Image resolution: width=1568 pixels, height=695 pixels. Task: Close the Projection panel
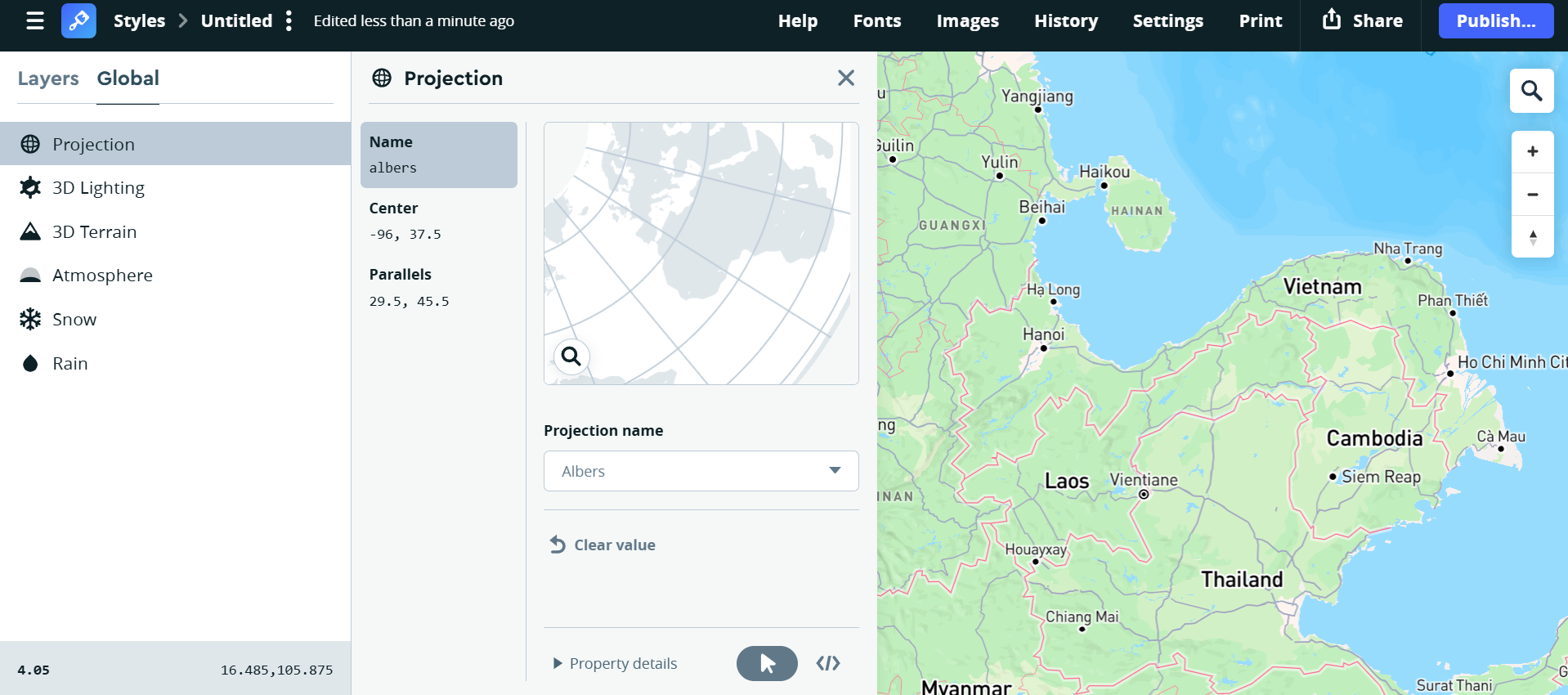click(846, 78)
